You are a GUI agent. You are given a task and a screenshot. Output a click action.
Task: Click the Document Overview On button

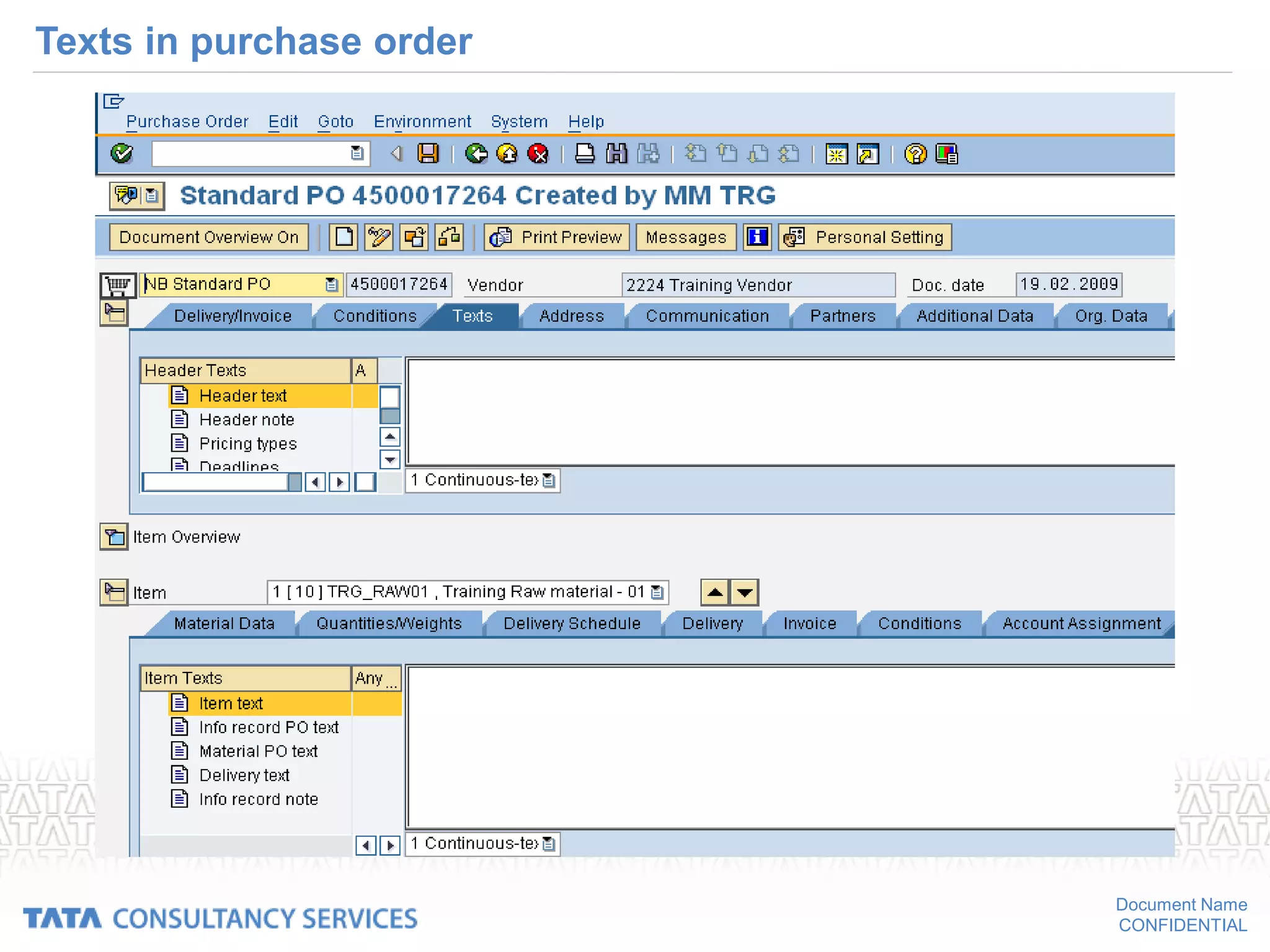coord(209,237)
